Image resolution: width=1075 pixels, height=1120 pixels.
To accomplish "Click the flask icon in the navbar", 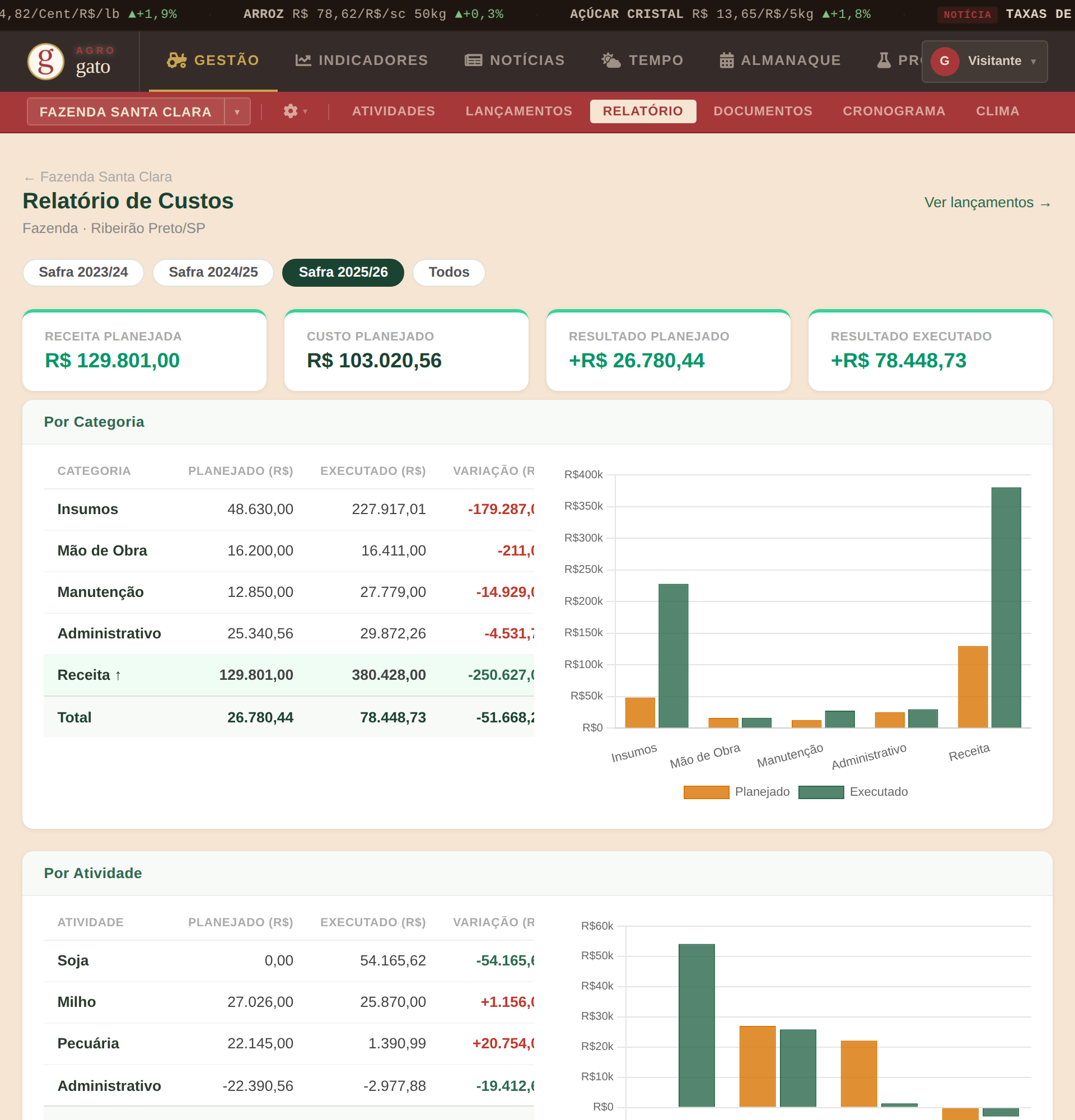I will pos(884,60).
